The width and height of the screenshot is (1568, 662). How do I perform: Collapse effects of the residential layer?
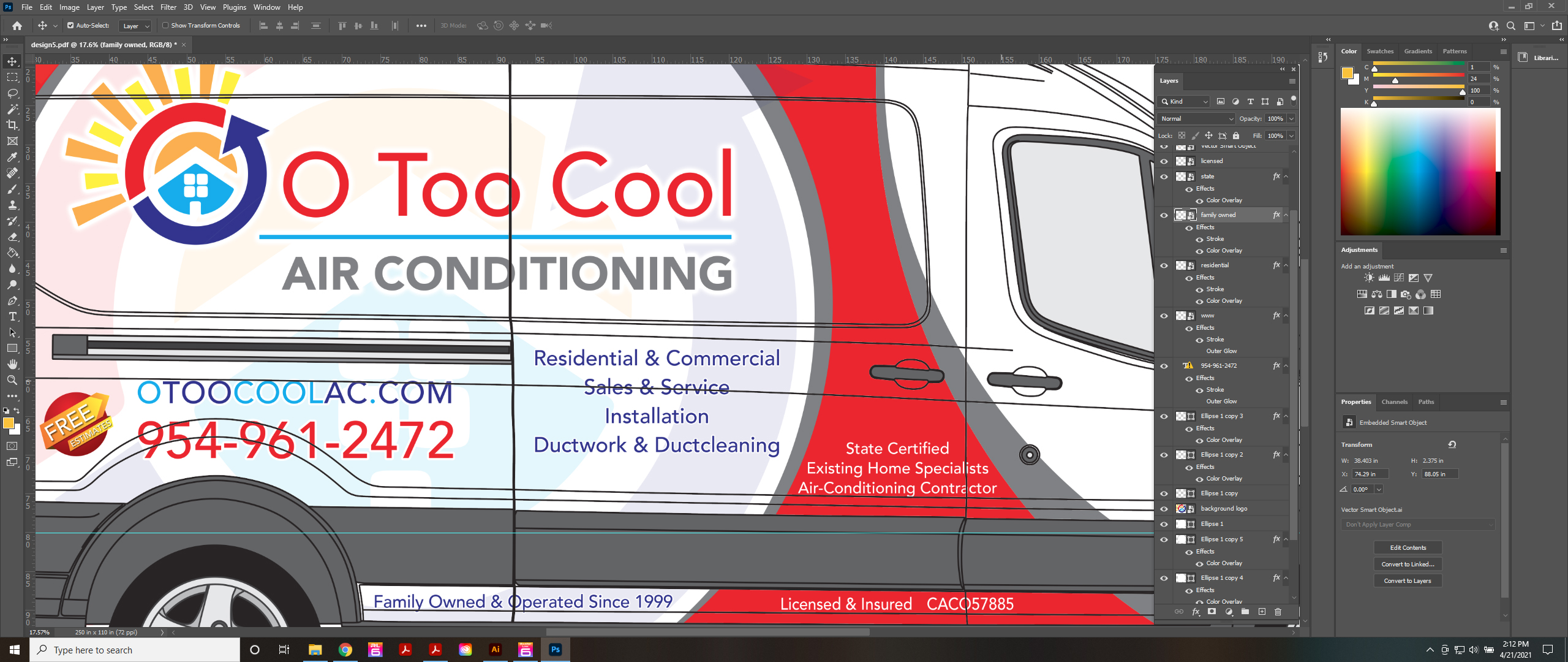(1286, 265)
